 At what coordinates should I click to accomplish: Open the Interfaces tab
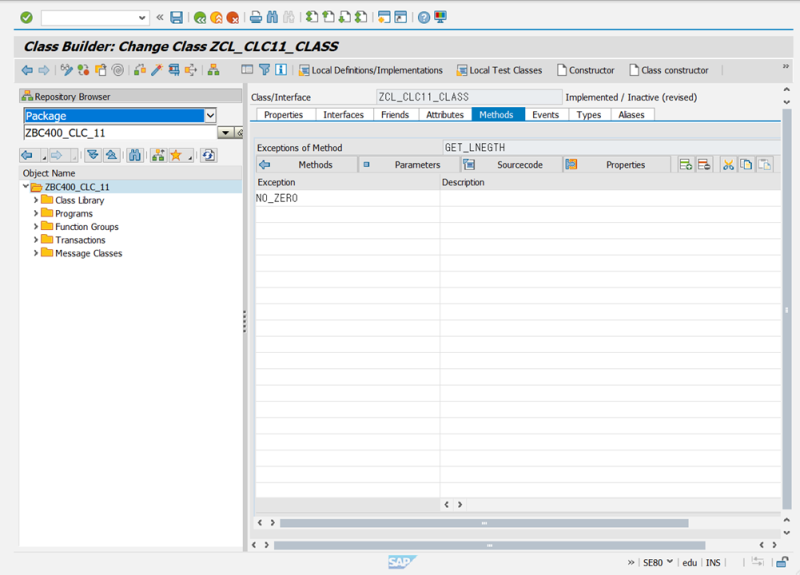coord(343,115)
